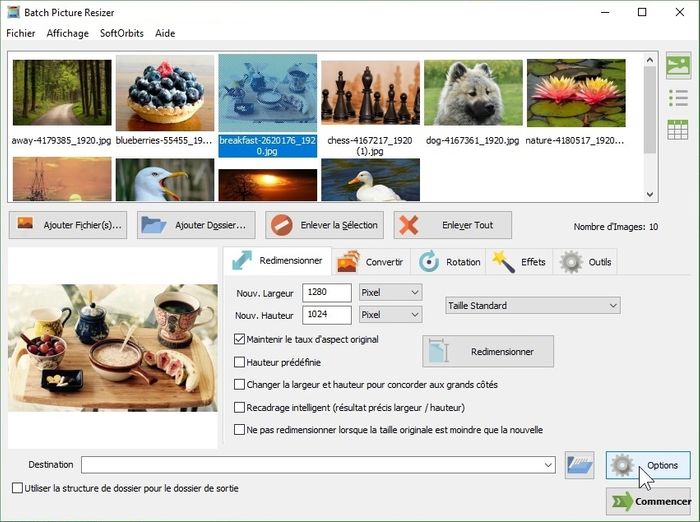This screenshot has width=700, height=522.
Task: Click the destination browse folder icon
Action: pyautogui.click(x=579, y=464)
